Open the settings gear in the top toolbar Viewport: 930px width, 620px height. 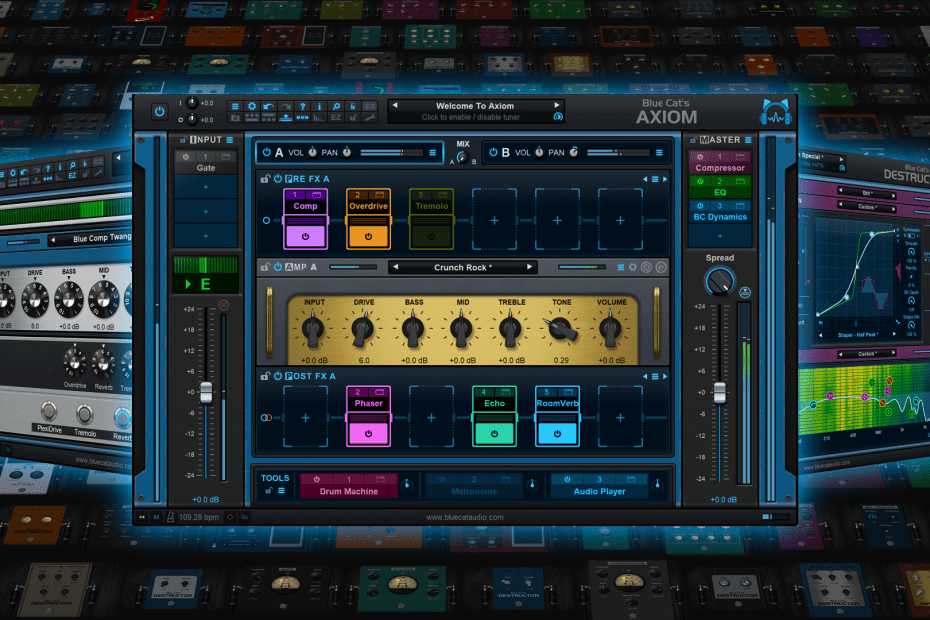click(252, 106)
